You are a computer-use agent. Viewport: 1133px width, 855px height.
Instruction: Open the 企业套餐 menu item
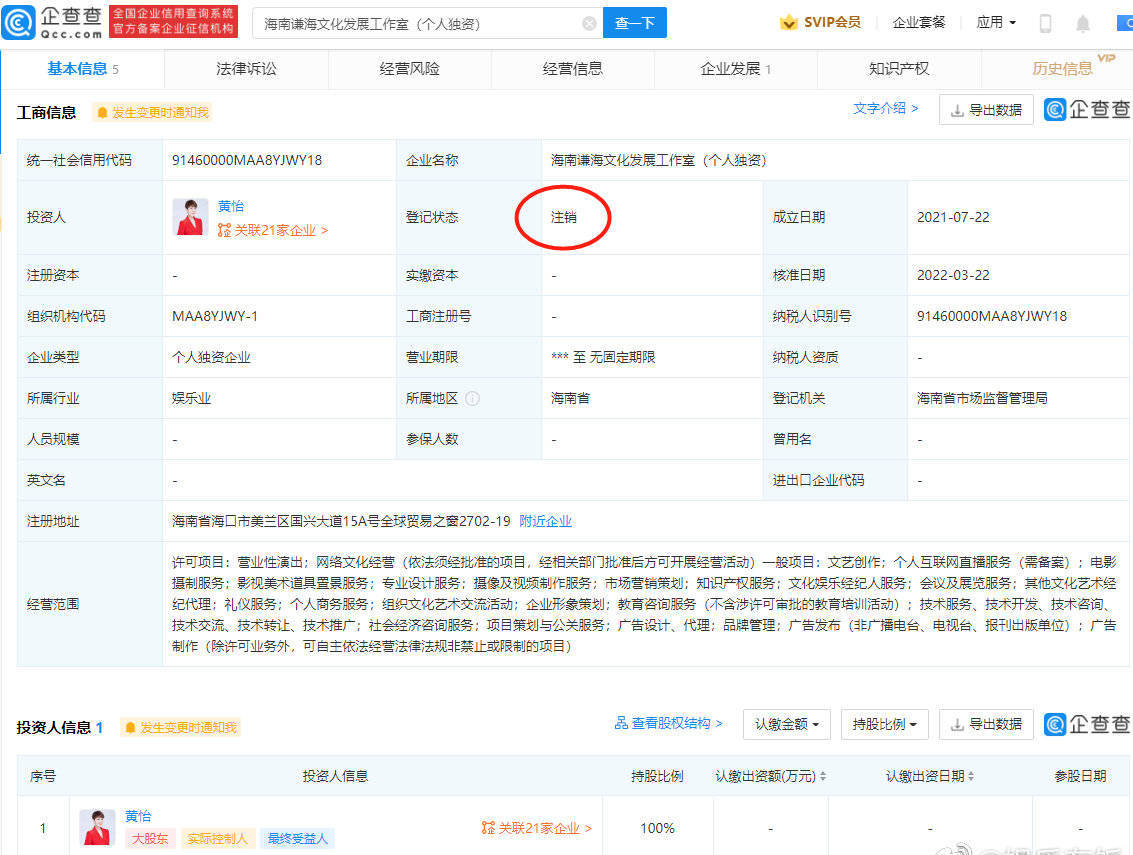pos(918,22)
